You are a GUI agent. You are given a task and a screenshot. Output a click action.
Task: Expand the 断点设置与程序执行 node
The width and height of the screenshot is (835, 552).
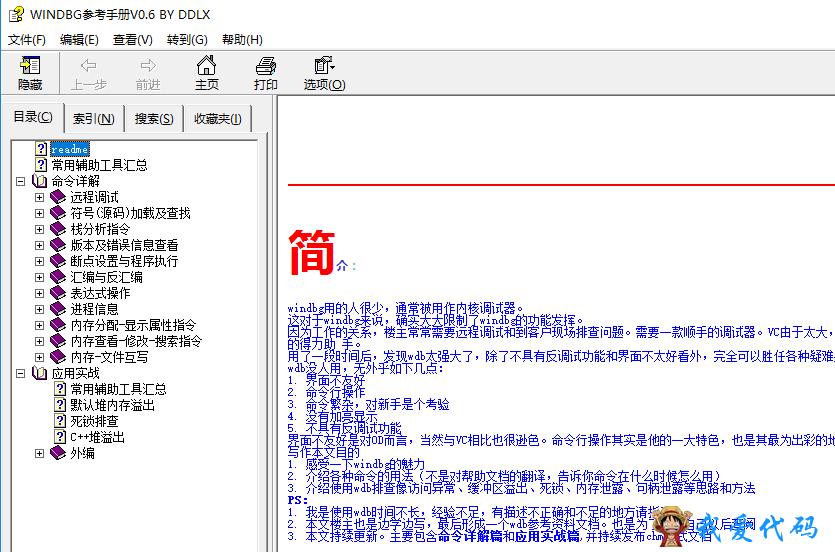pos(39,261)
